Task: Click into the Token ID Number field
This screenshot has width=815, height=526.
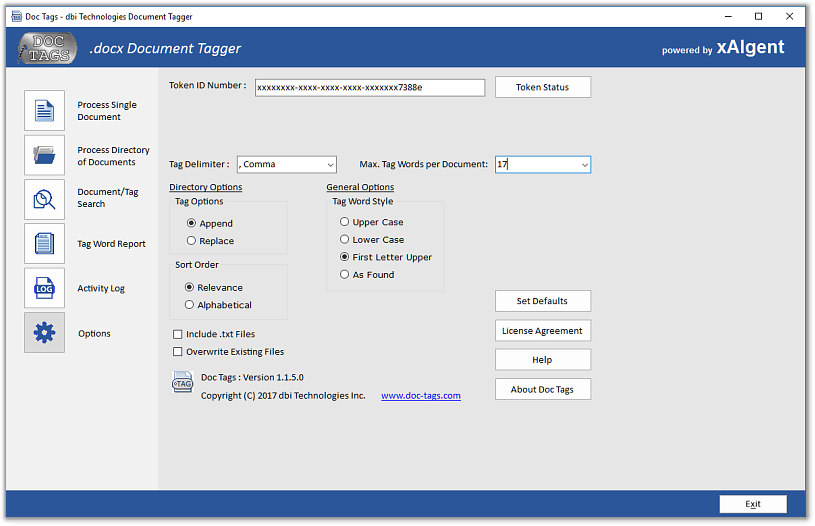Action: coord(370,87)
